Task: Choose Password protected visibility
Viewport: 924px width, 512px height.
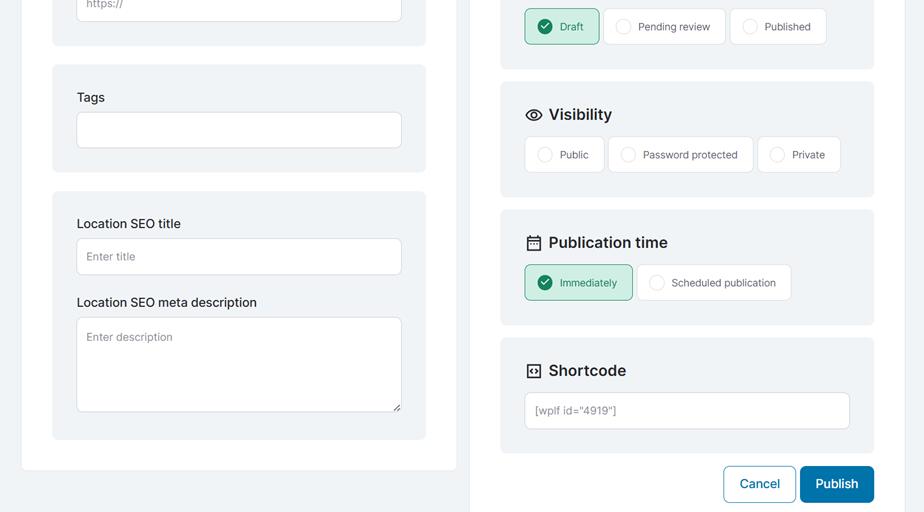Action: click(x=681, y=154)
